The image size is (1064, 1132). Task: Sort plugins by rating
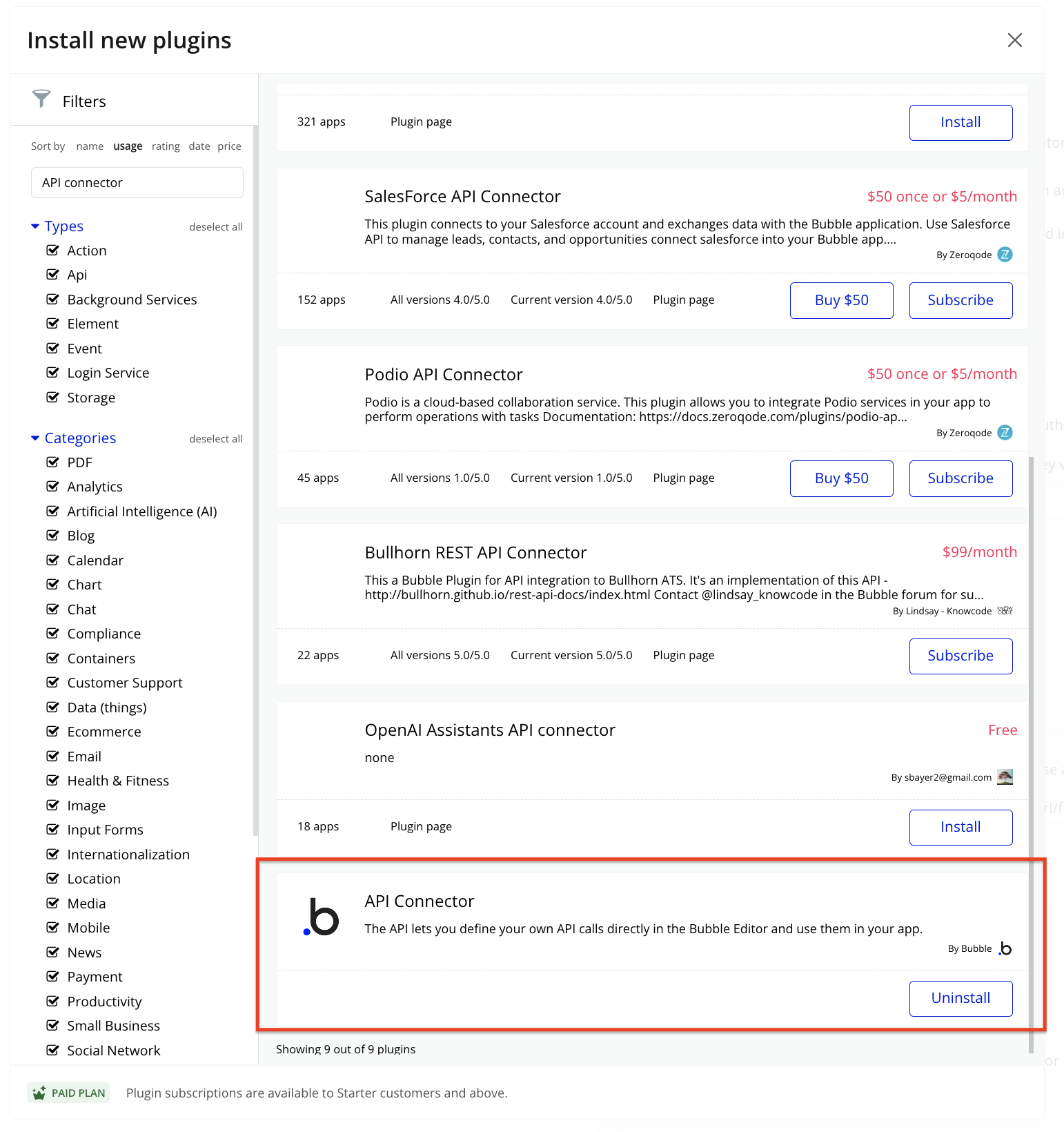[166, 146]
